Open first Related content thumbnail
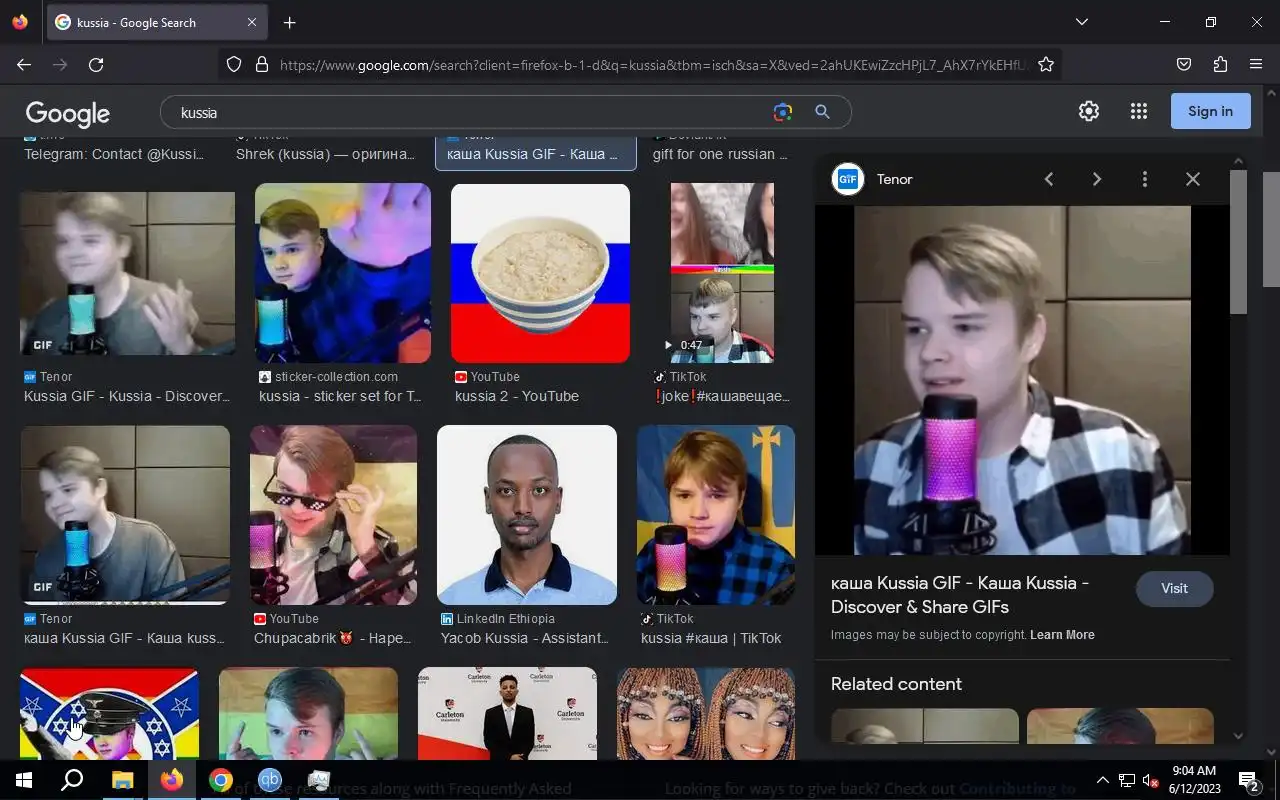The image size is (1280, 800). click(925, 727)
